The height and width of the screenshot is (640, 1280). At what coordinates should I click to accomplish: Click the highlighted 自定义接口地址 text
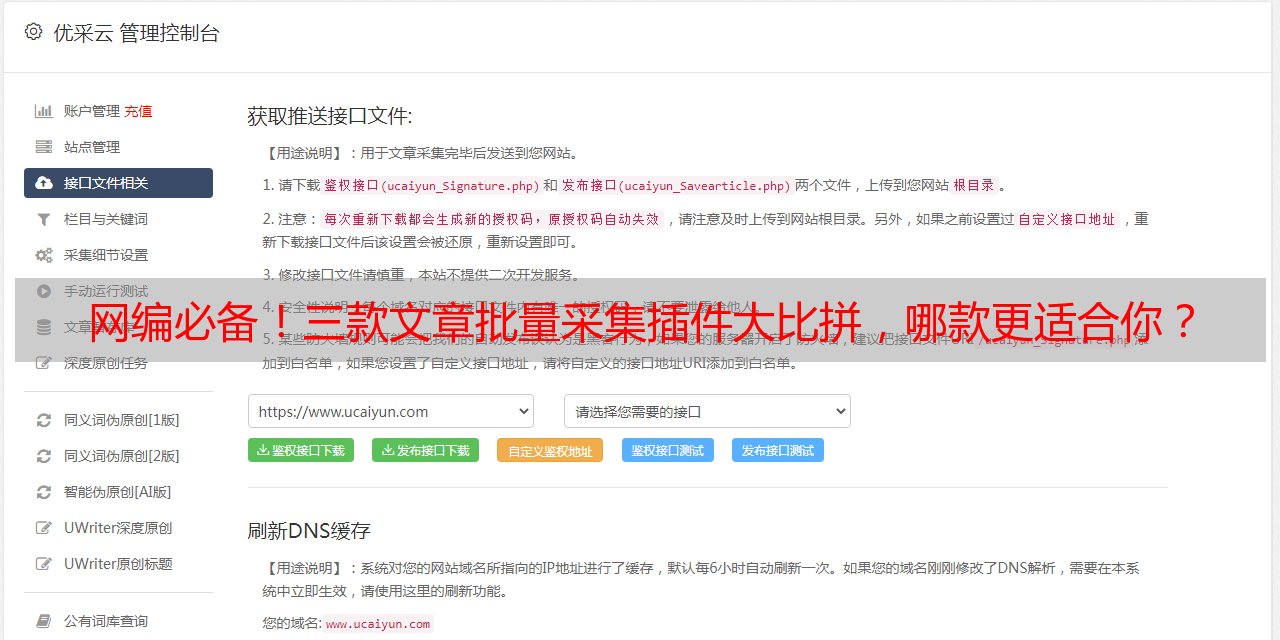(1066, 219)
